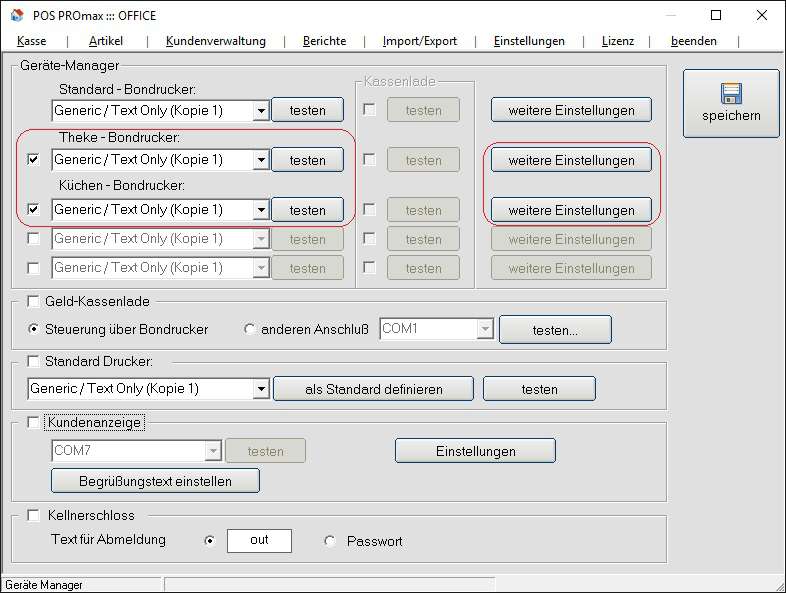Enable the Kundenanzeige checkbox

coord(33,423)
